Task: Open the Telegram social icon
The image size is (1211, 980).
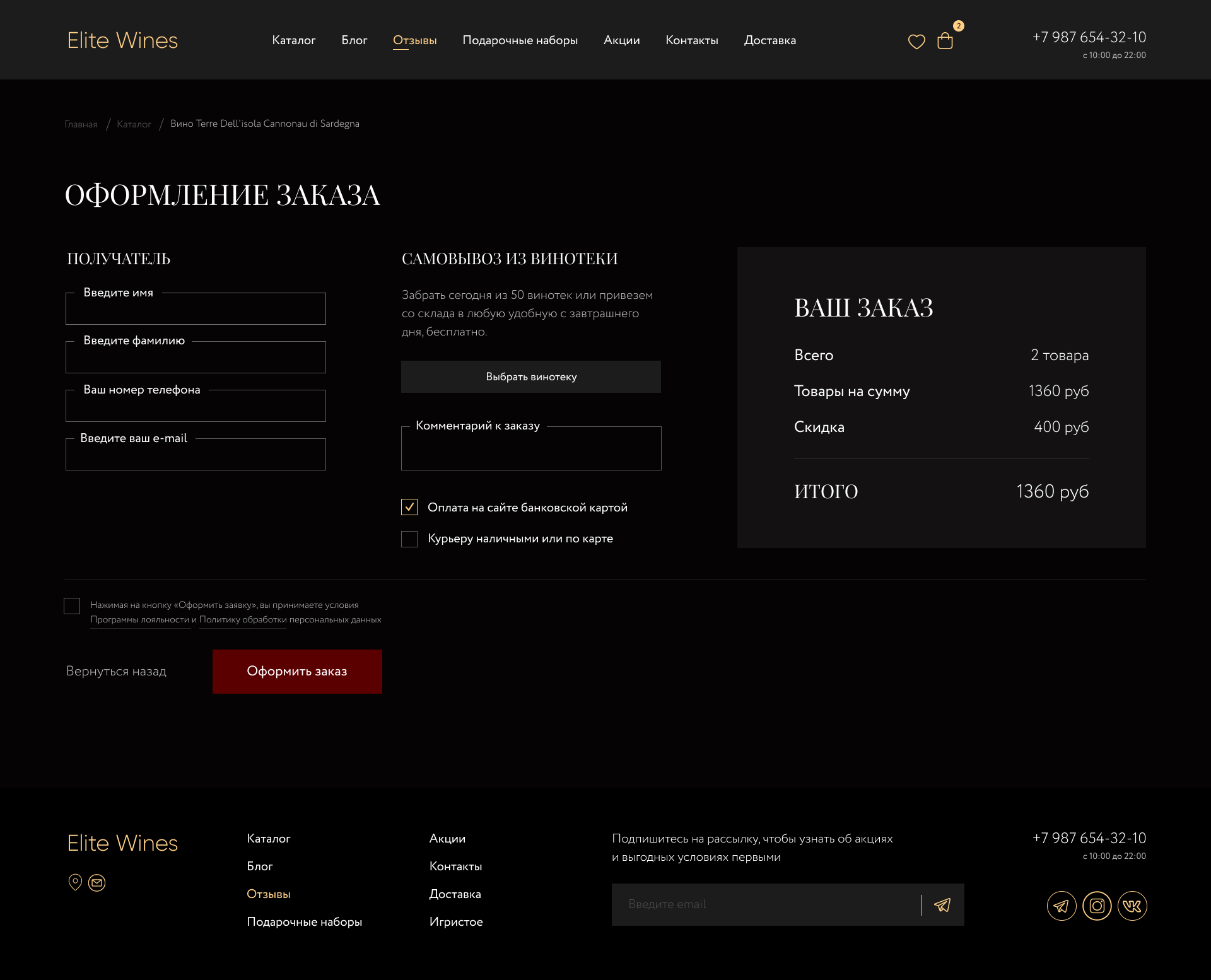Action: [x=1062, y=906]
